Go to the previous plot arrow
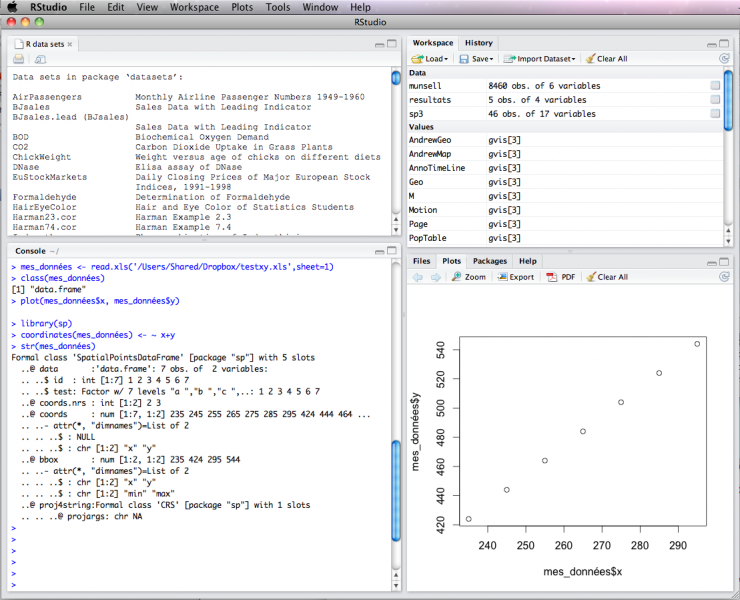The image size is (740, 600). click(417, 277)
